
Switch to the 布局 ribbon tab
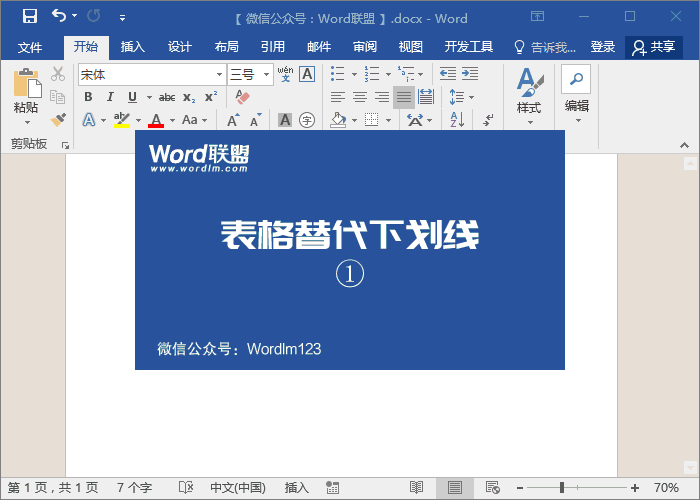[x=226, y=47]
